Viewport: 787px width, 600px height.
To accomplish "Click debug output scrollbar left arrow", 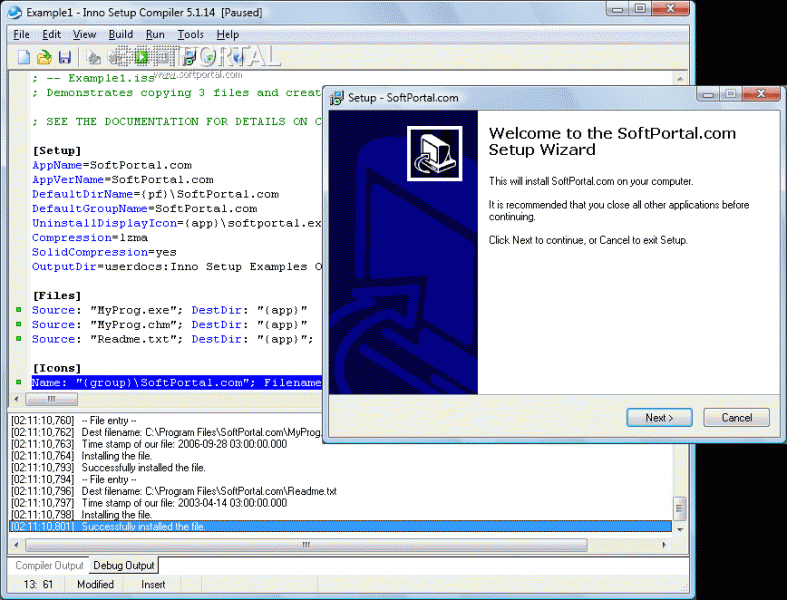I will pos(17,545).
